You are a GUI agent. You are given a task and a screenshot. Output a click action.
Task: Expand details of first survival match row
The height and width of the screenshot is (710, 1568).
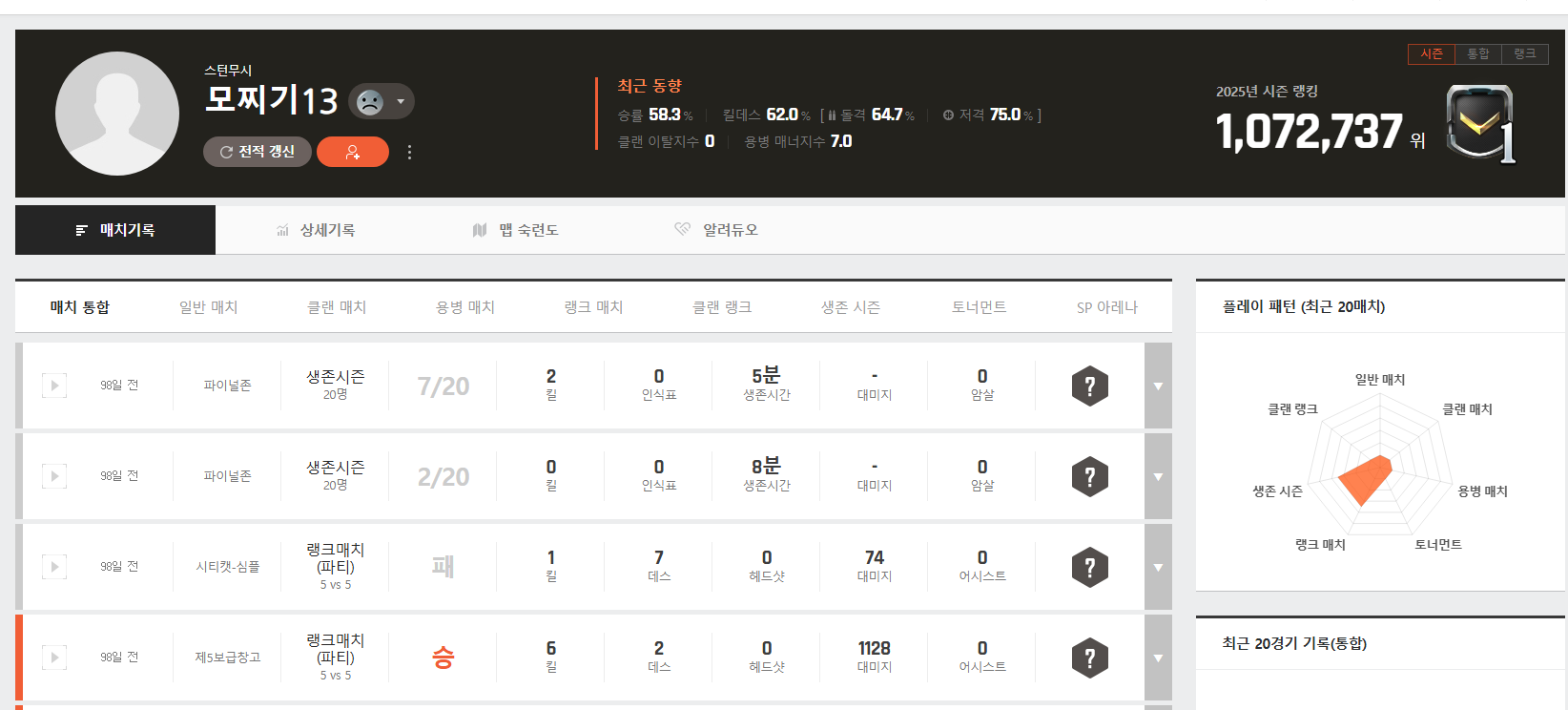tap(1158, 386)
